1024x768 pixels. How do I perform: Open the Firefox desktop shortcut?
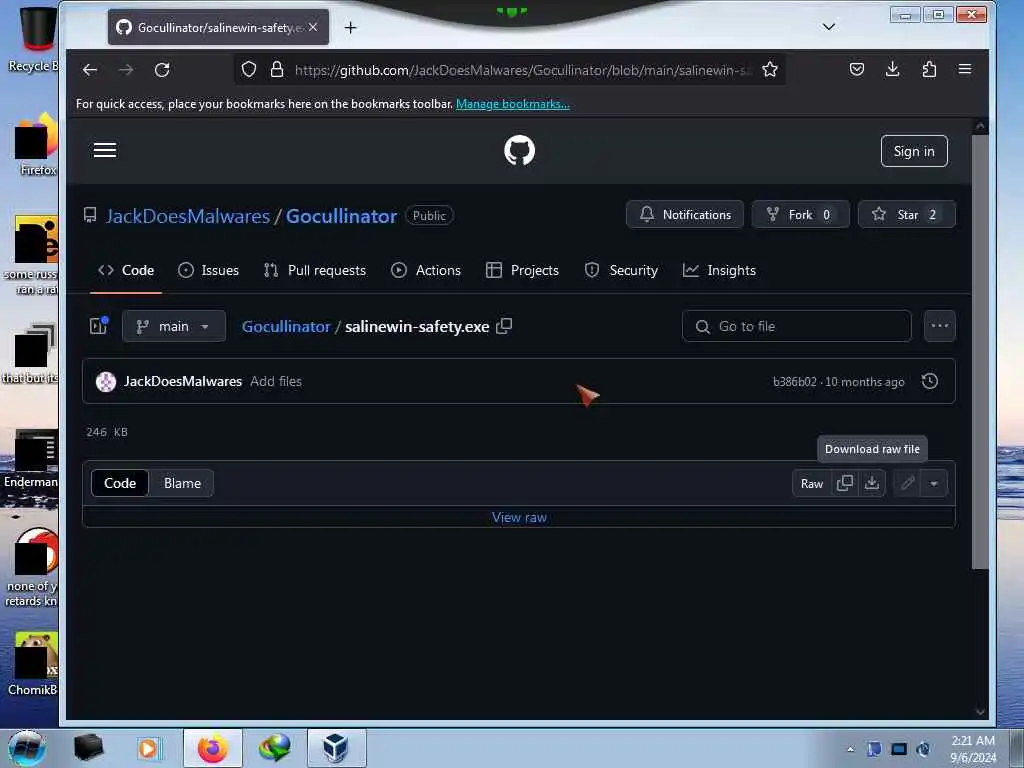tap(38, 145)
